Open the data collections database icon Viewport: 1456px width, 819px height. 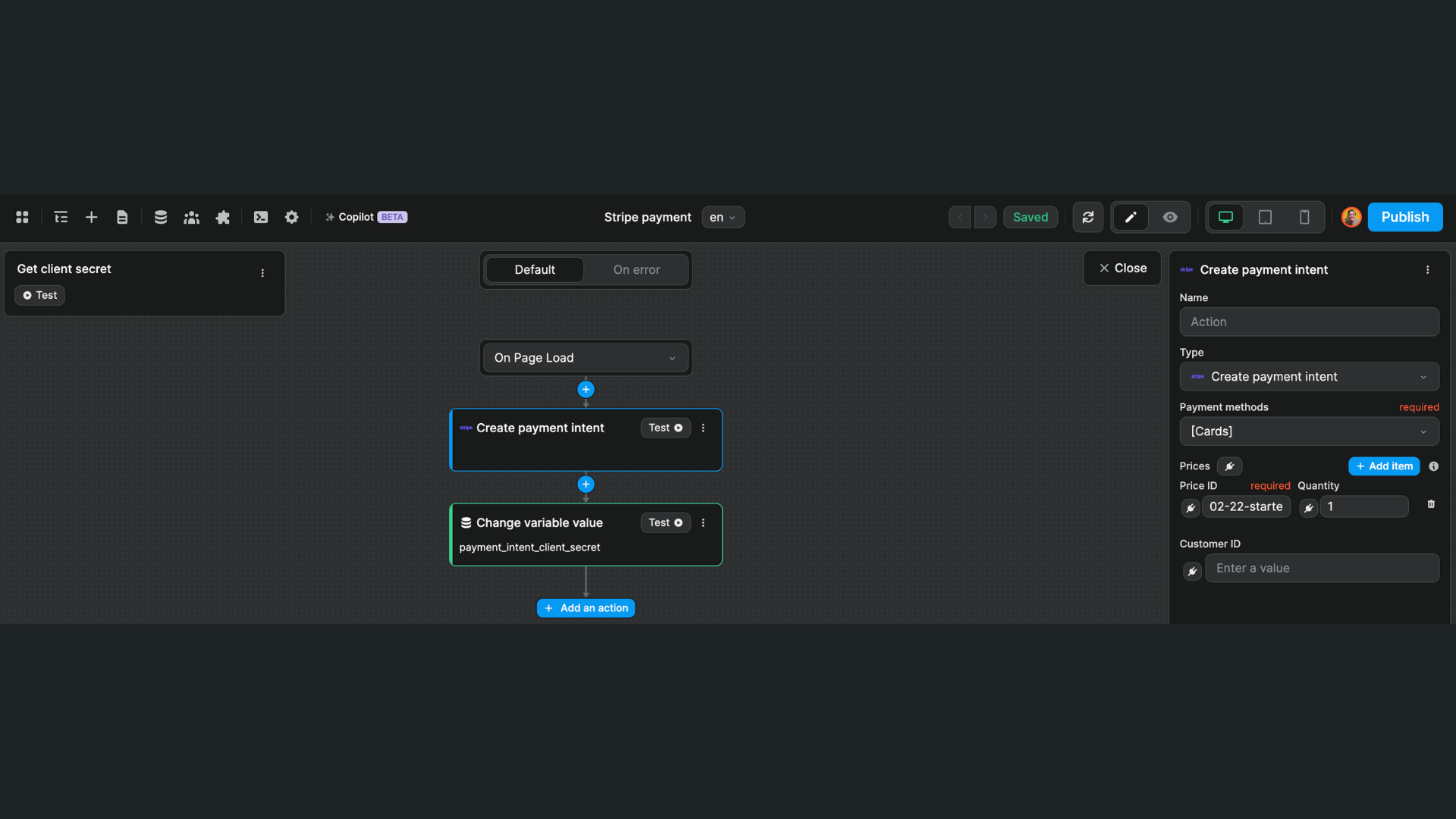point(161,218)
